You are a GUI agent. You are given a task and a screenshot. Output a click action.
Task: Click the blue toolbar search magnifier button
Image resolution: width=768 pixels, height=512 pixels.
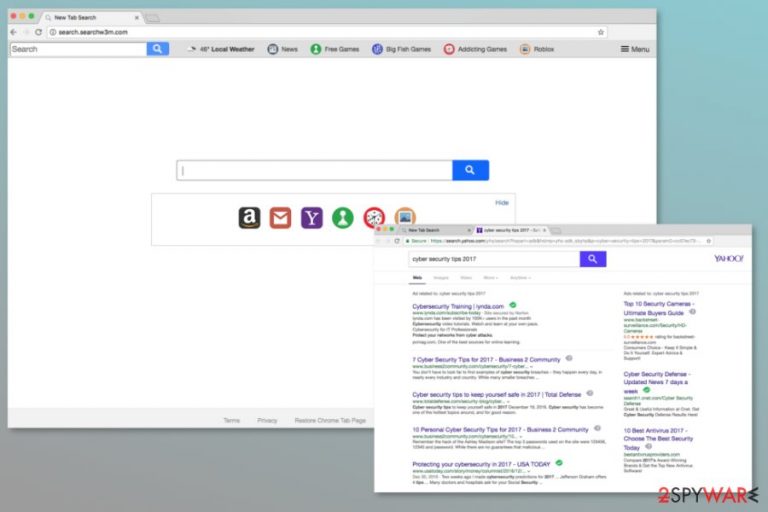pyautogui.click(x=157, y=49)
